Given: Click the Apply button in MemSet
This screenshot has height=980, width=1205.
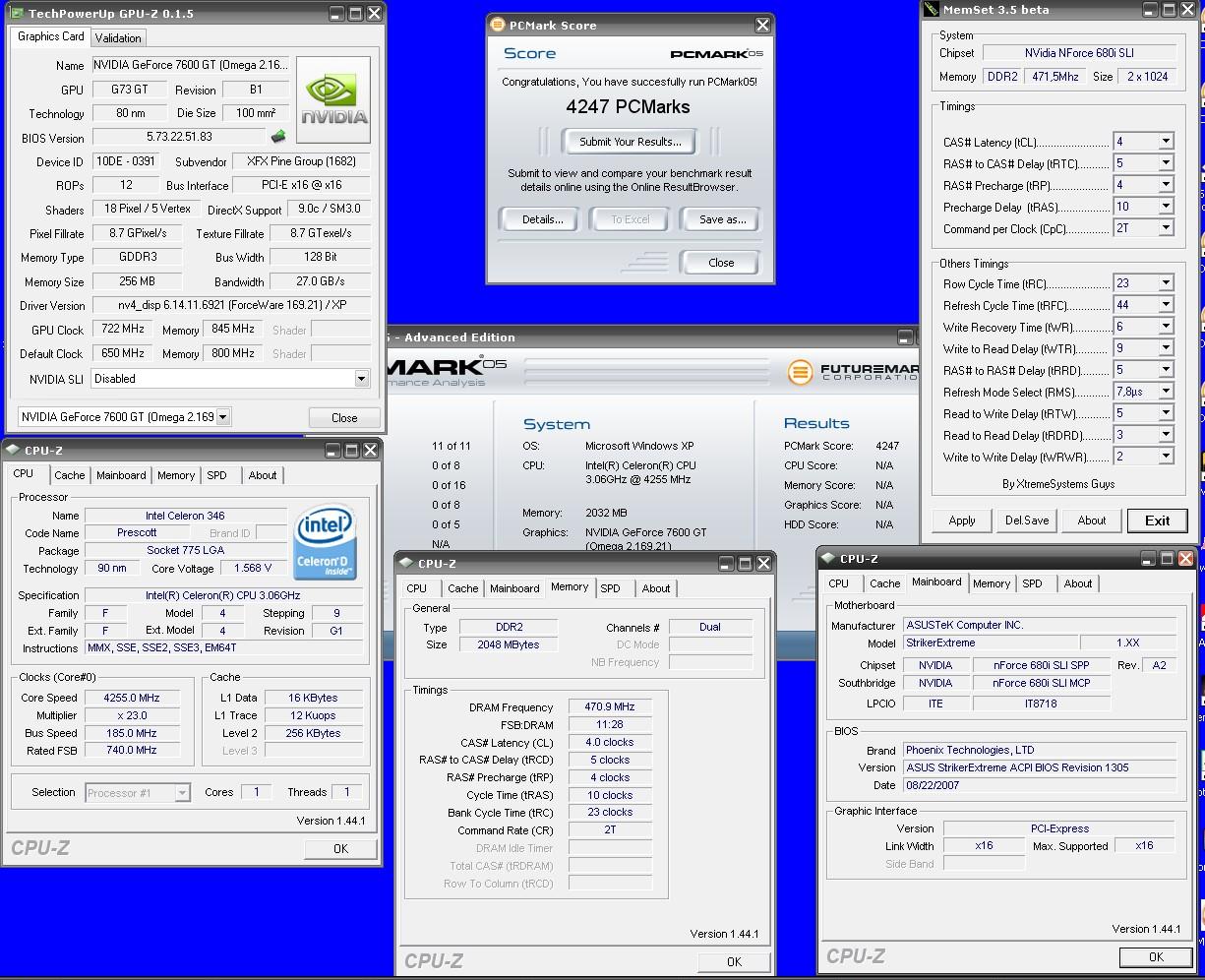Looking at the screenshot, I should [961, 521].
